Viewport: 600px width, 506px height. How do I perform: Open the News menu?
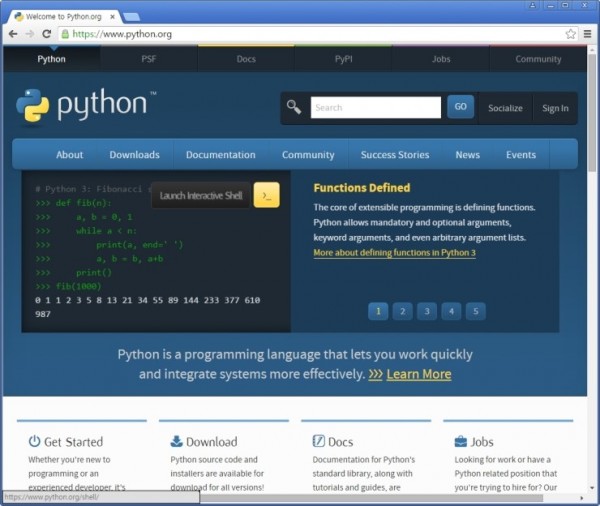click(468, 155)
